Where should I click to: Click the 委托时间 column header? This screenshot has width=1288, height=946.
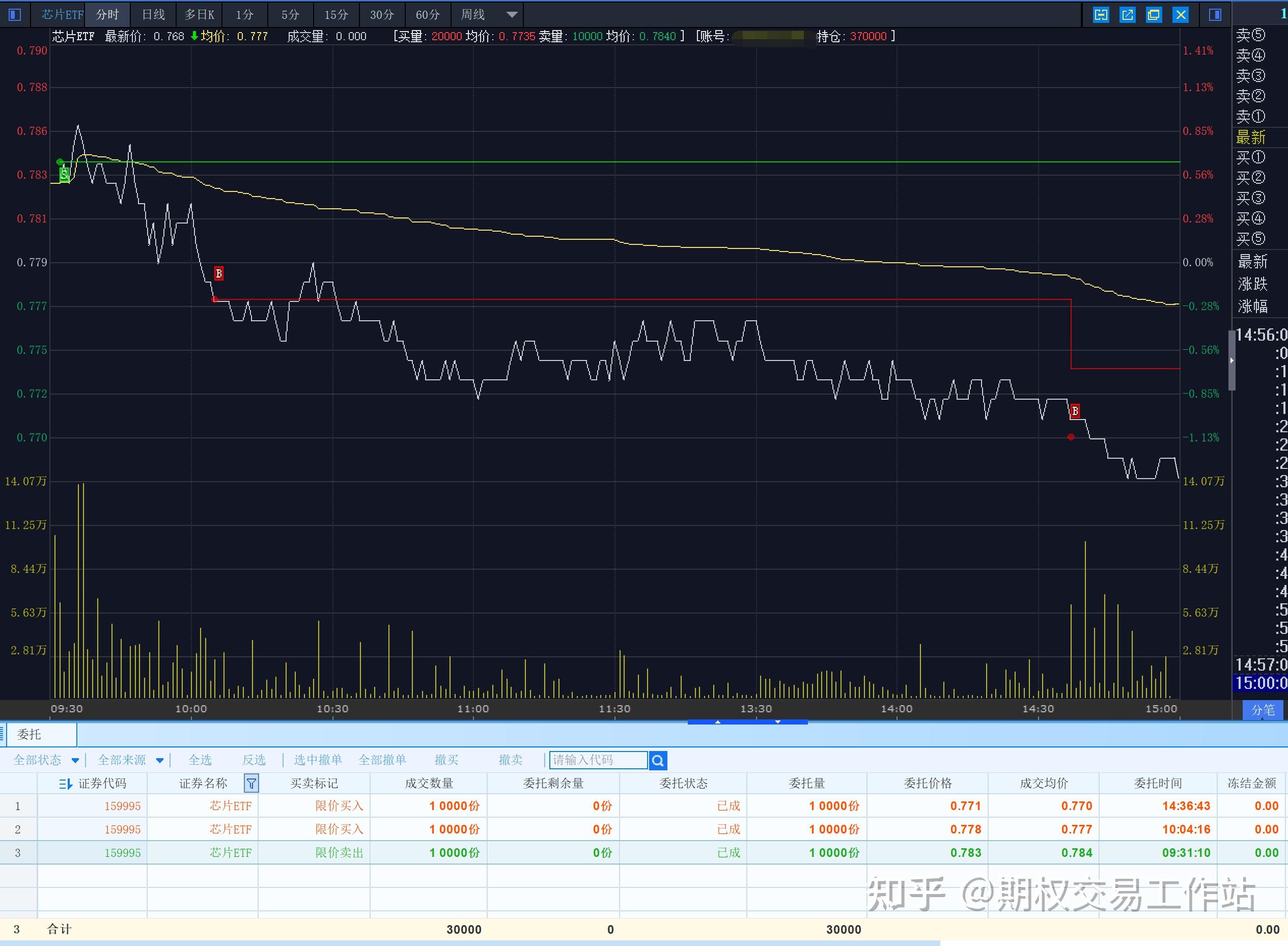[1158, 784]
